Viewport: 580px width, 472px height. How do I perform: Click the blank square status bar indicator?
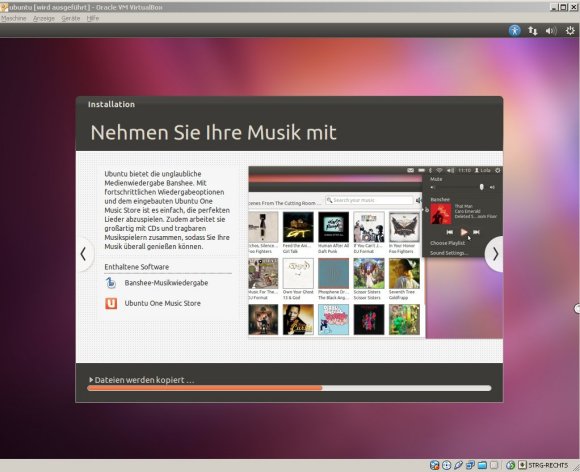[494, 465]
